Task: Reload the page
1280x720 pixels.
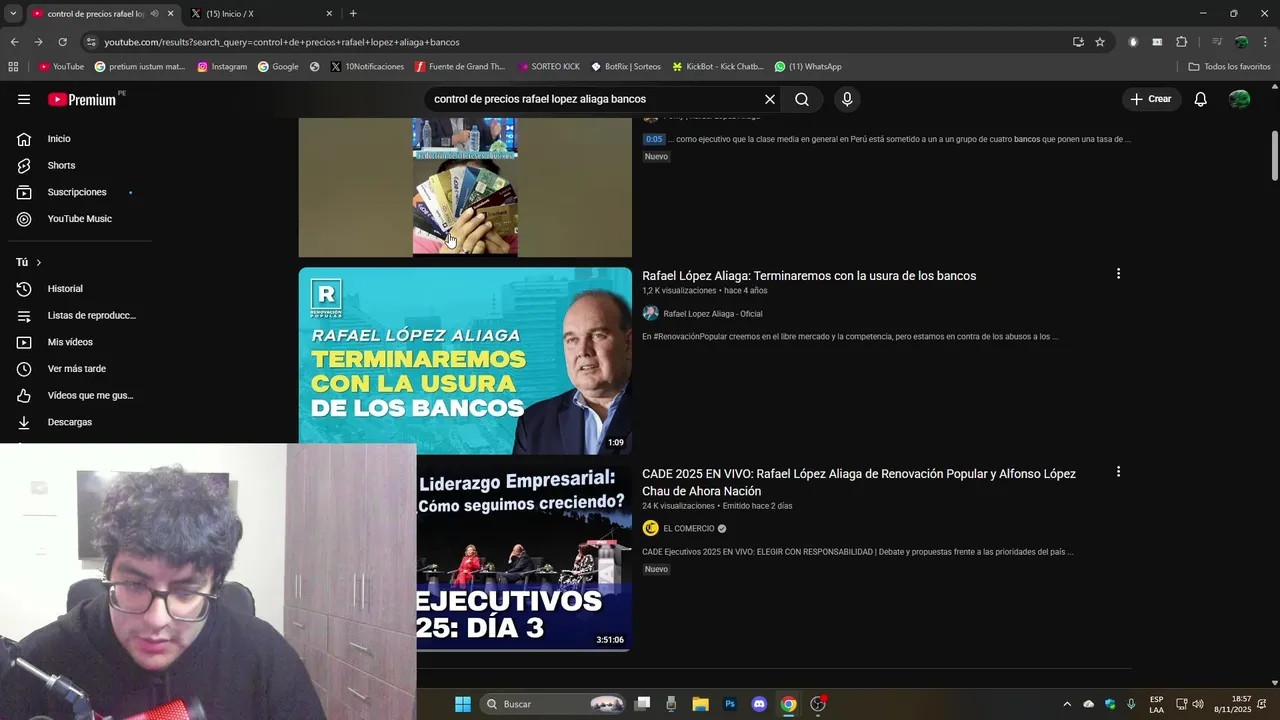Action: pos(62,42)
